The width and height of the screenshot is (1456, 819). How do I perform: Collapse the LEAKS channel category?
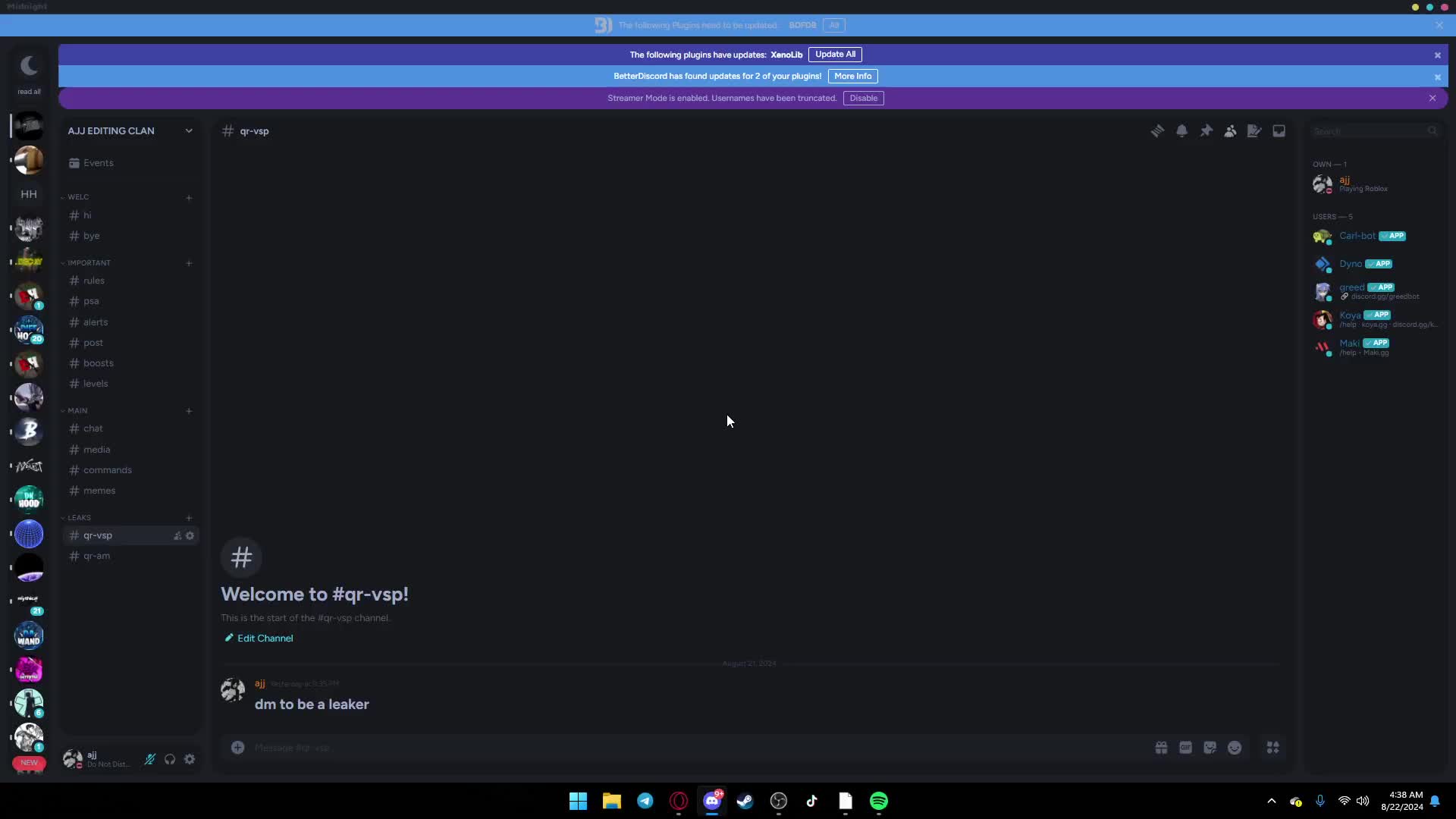click(79, 518)
